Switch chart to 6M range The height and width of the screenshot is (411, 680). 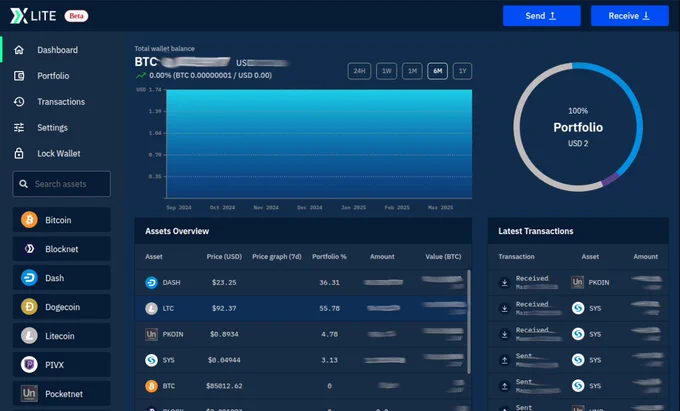click(x=438, y=71)
